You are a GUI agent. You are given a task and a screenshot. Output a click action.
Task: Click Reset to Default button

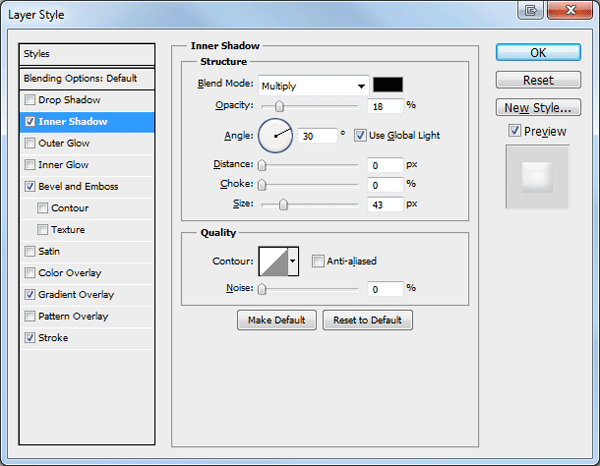pos(367,320)
